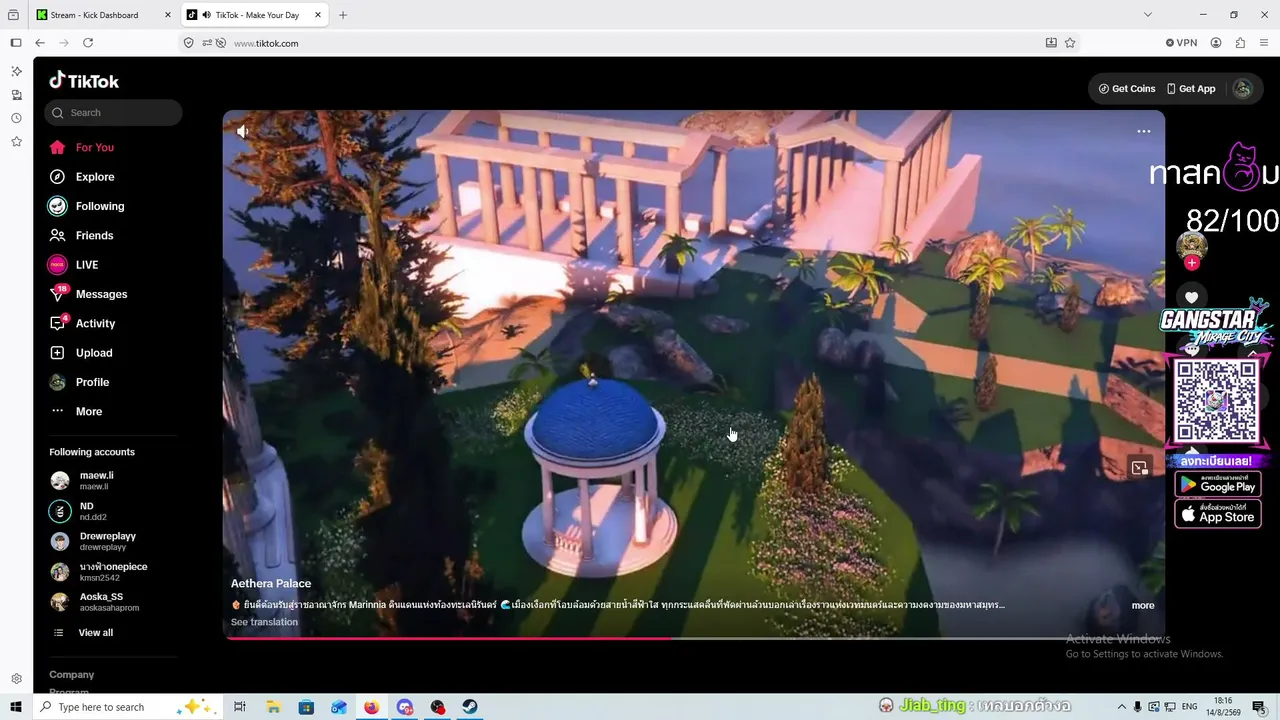Open the AI sparkle icon in the browser sidebar
Screen dimensions: 1280x720
coord(16,72)
